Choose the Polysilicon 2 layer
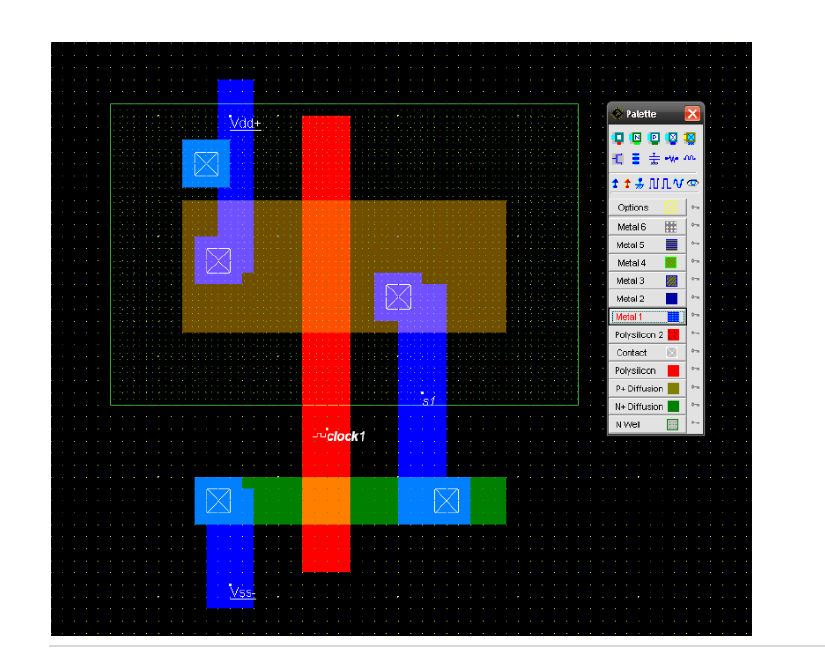 (648, 335)
